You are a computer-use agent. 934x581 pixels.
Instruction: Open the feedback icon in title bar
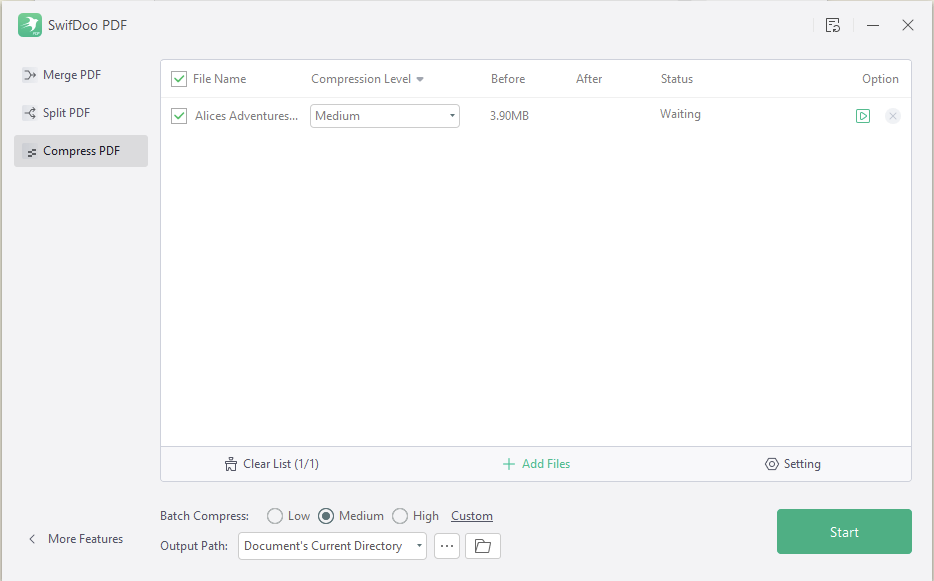coord(833,25)
